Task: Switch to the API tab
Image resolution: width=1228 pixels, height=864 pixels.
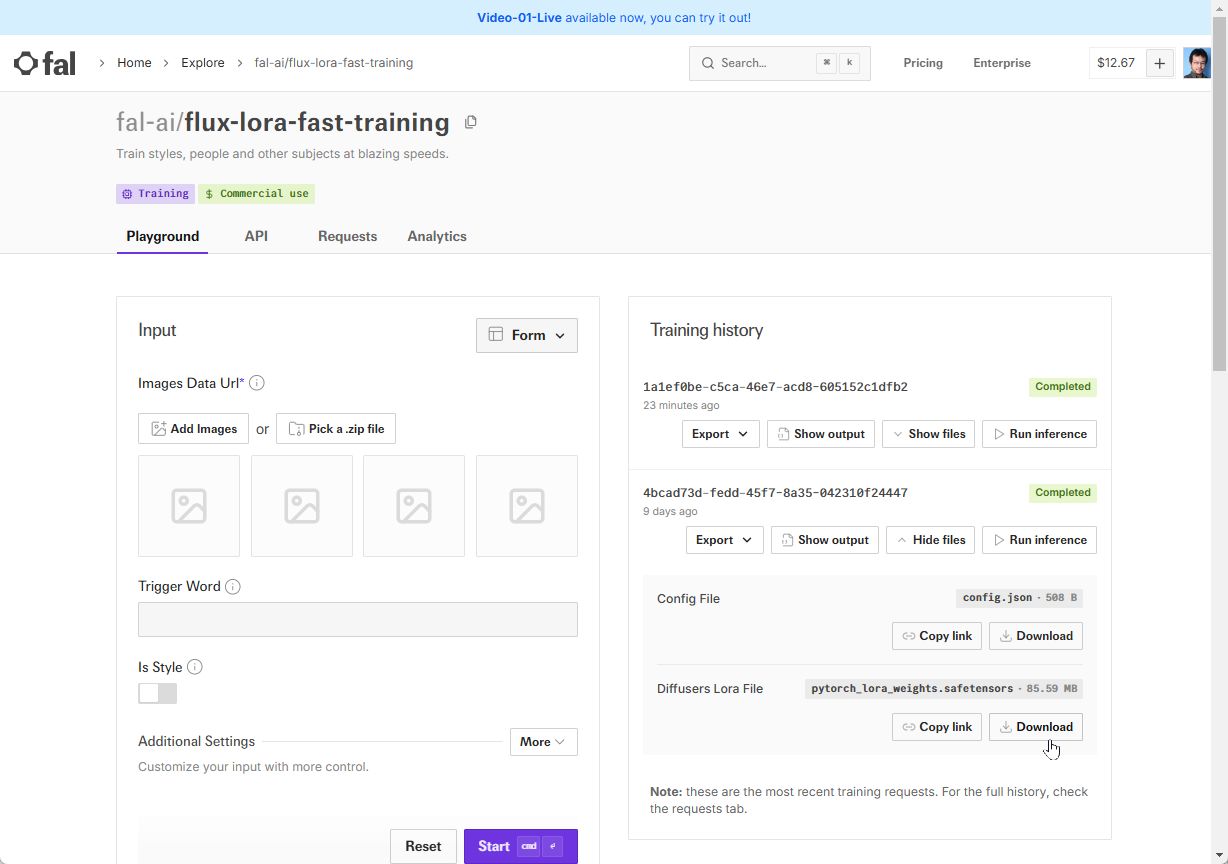Action: click(x=256, y=236)
